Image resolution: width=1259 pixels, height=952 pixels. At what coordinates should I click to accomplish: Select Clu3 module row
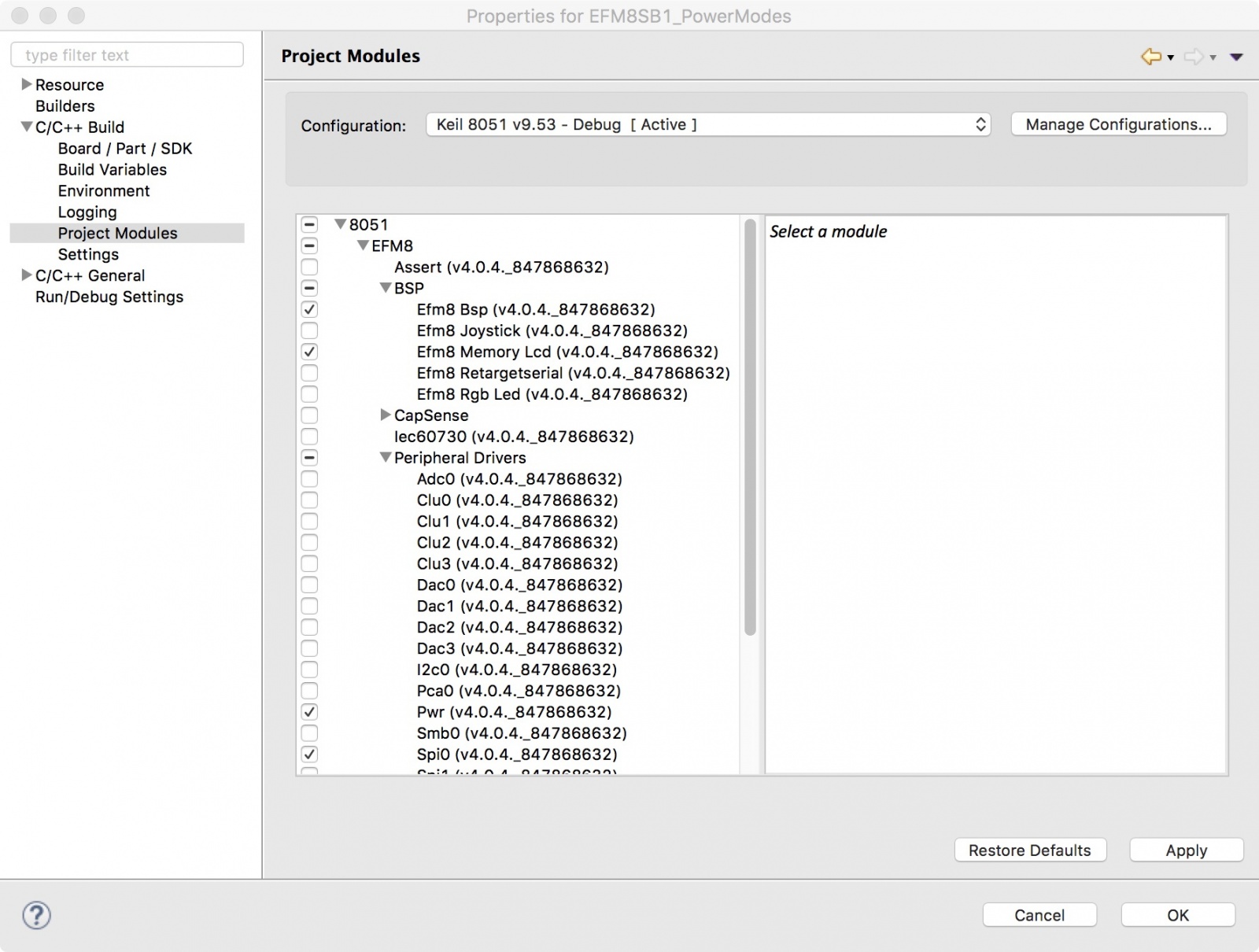click(x=517, y=564)
